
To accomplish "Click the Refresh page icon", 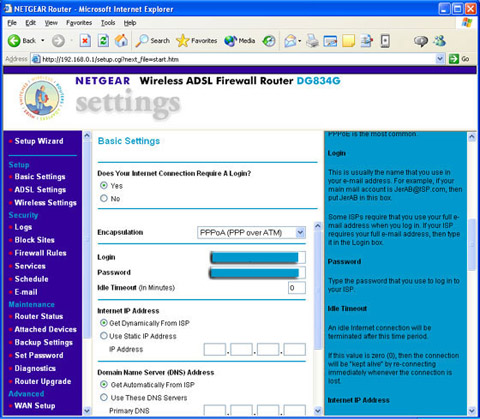I will (103, 41).
